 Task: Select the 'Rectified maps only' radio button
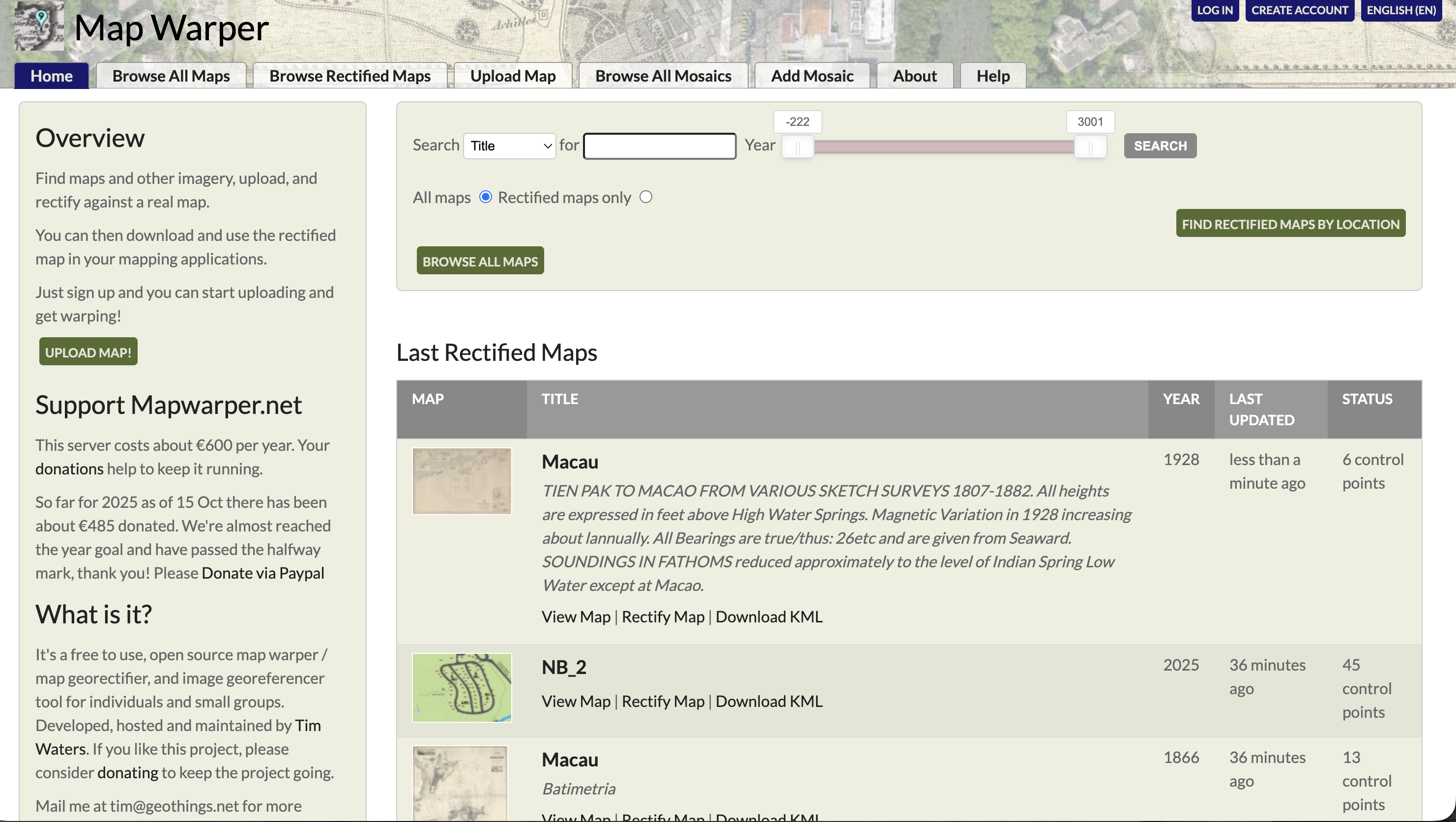pos(645,197)
